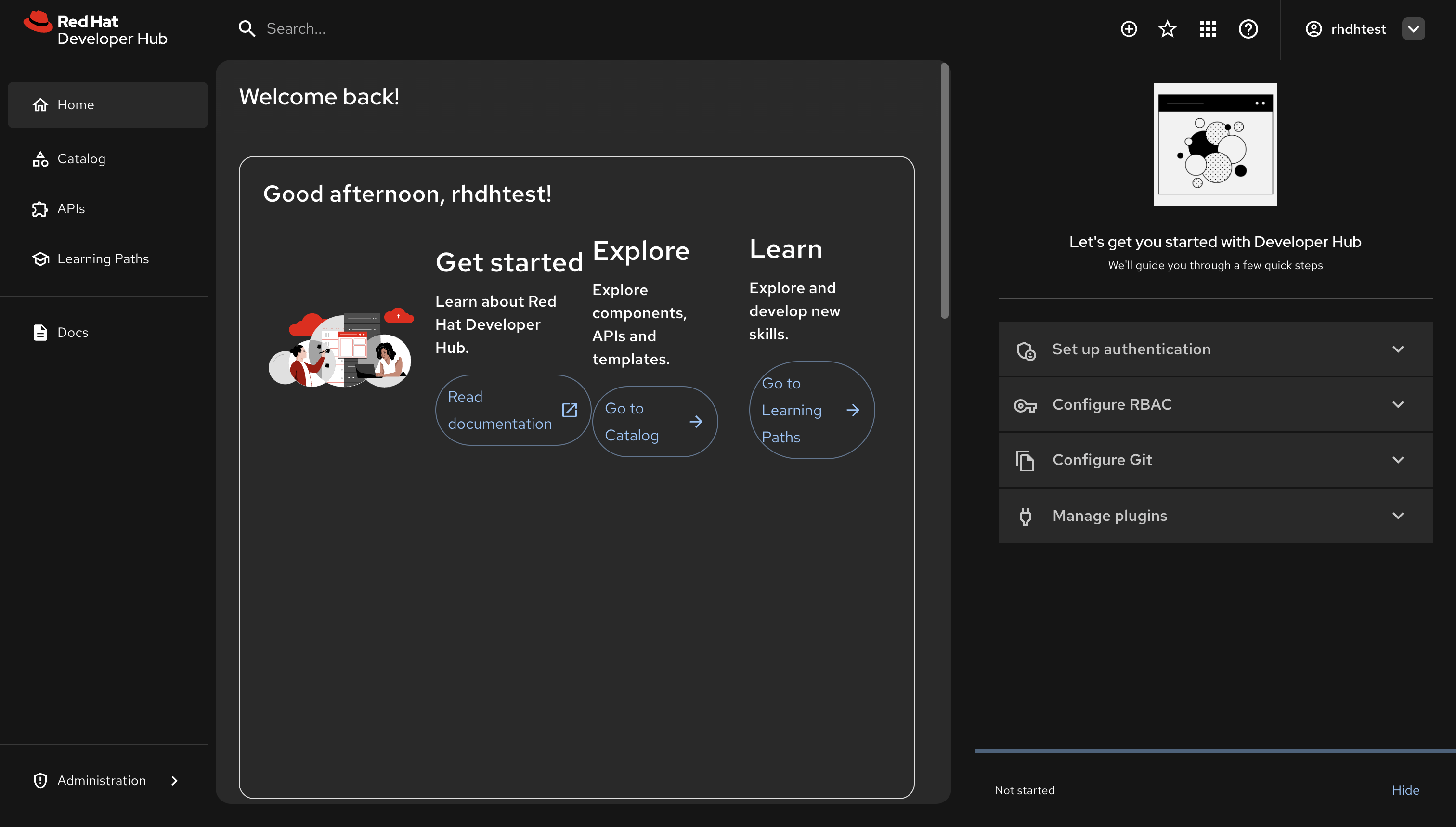The width and height of the screenshot is (1456, 827).
Task: Open the rhdhtest user dropdown arrow
Action: click(1413, 29)
